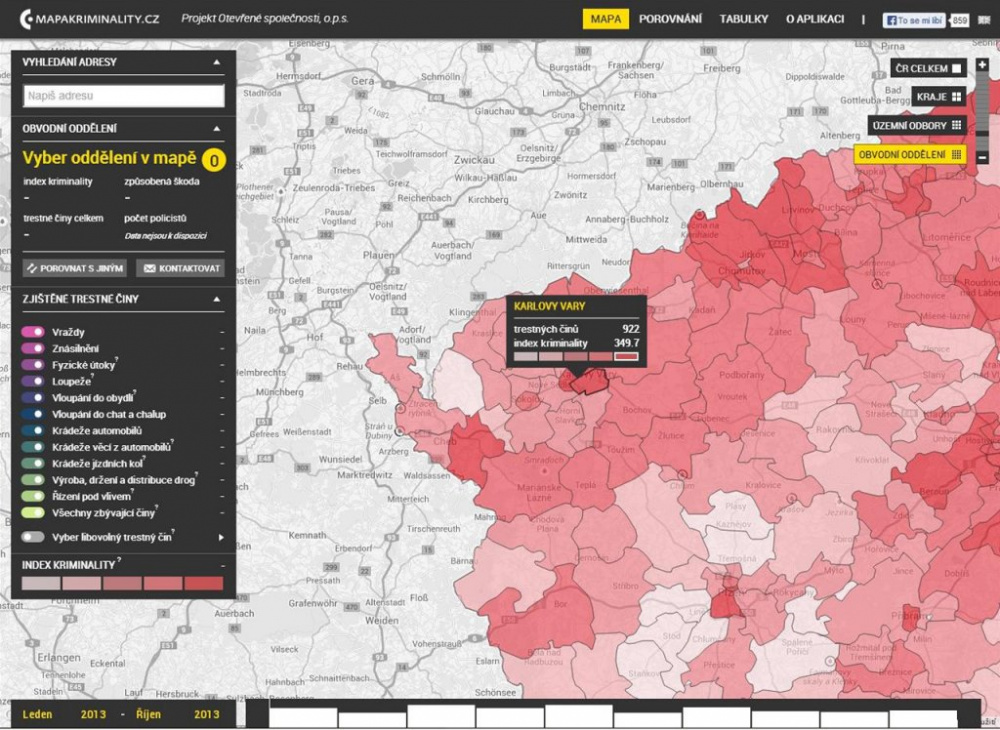Collapse INDEX KRIMINALITY legend with the dash
Image resolution: width=1000 pixels, height=730 pixels.
coord(222,566)
